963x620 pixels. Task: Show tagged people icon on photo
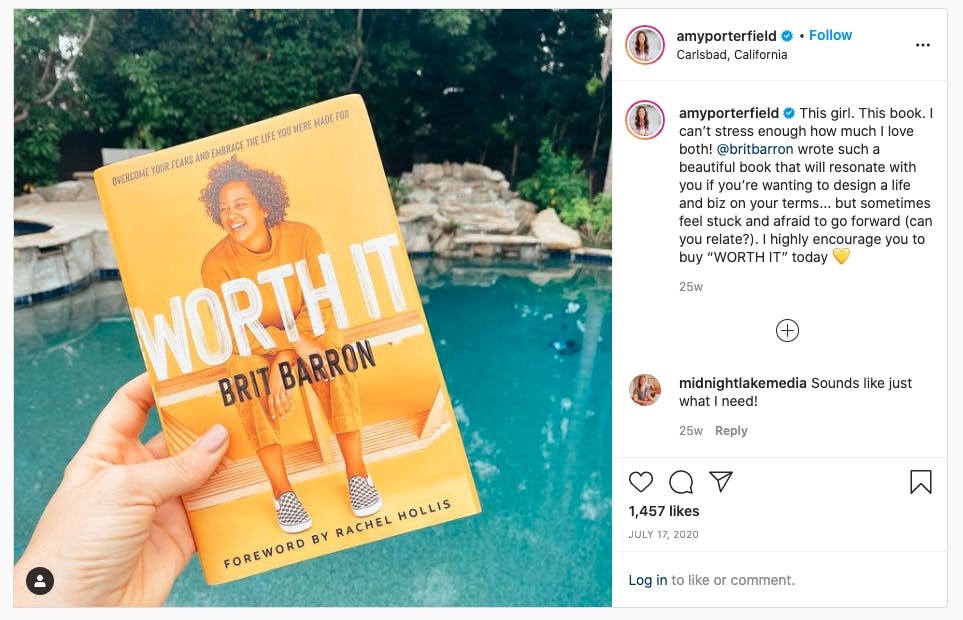40,581
